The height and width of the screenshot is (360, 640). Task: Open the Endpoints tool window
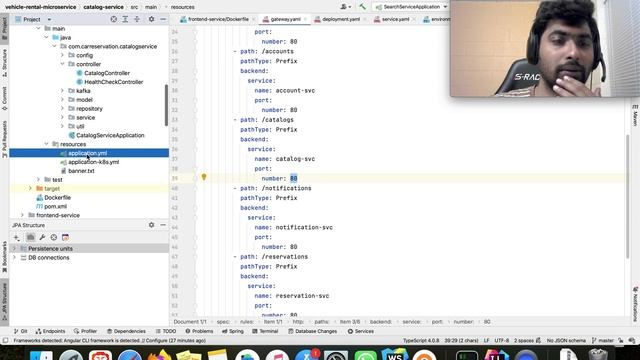click(x=50, y=331)
